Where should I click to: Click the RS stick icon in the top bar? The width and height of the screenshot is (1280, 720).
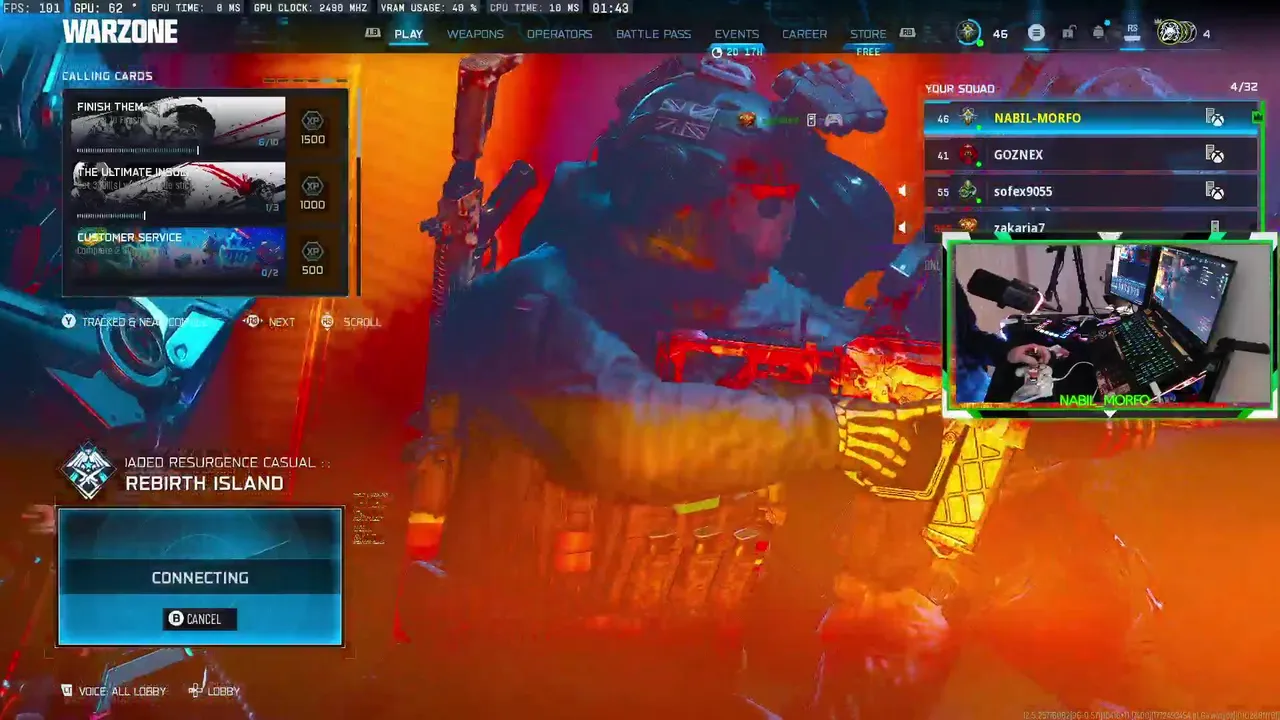[x=1132, y=32]
